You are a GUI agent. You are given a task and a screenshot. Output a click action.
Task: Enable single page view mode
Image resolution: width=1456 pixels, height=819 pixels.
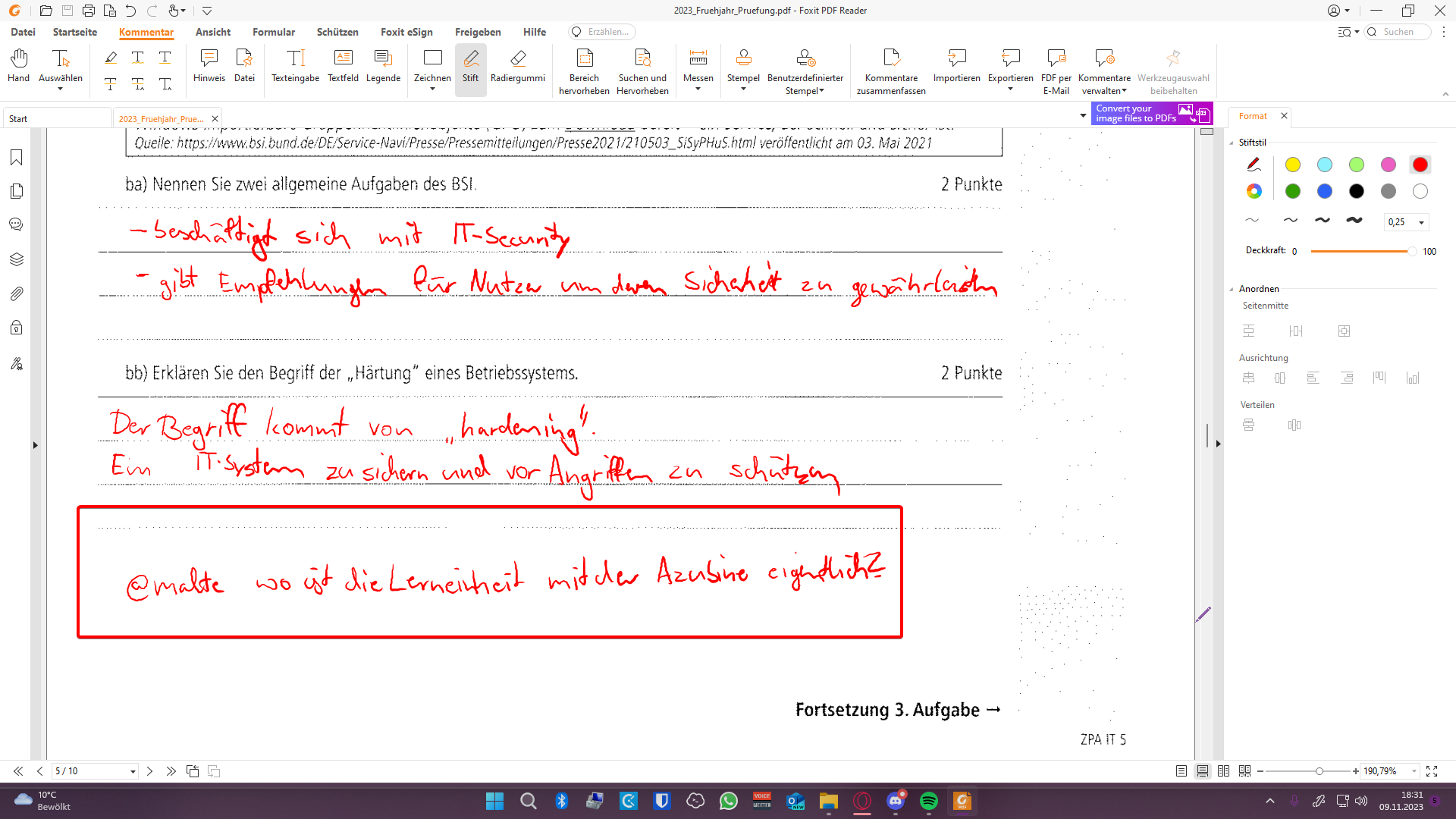(1181, 771)
